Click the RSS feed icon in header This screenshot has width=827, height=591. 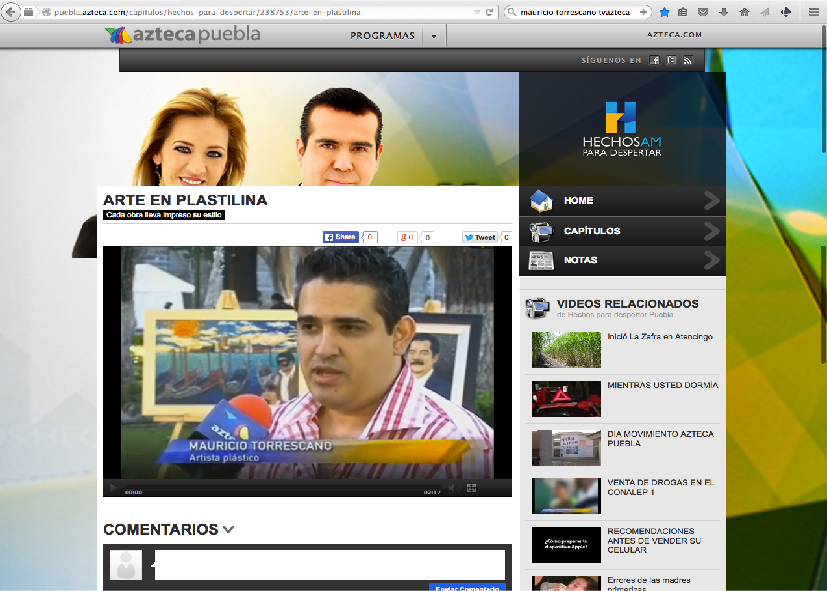(x=688, y=60)
